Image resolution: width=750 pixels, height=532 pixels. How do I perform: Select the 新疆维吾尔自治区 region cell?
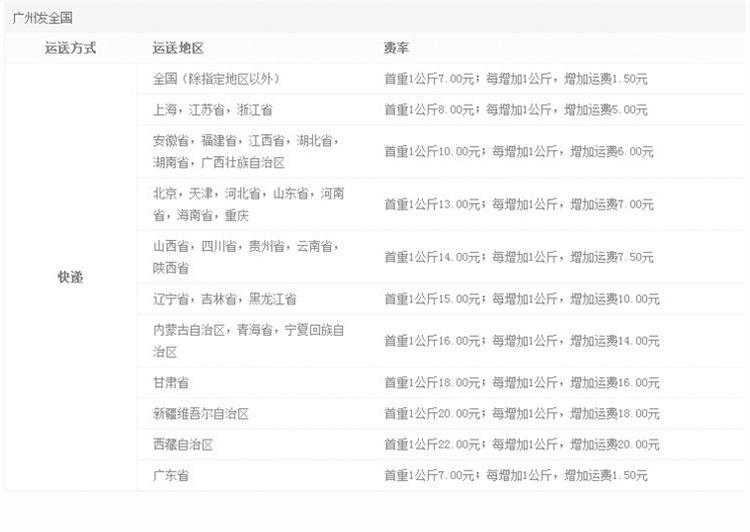tap(200, 413)
